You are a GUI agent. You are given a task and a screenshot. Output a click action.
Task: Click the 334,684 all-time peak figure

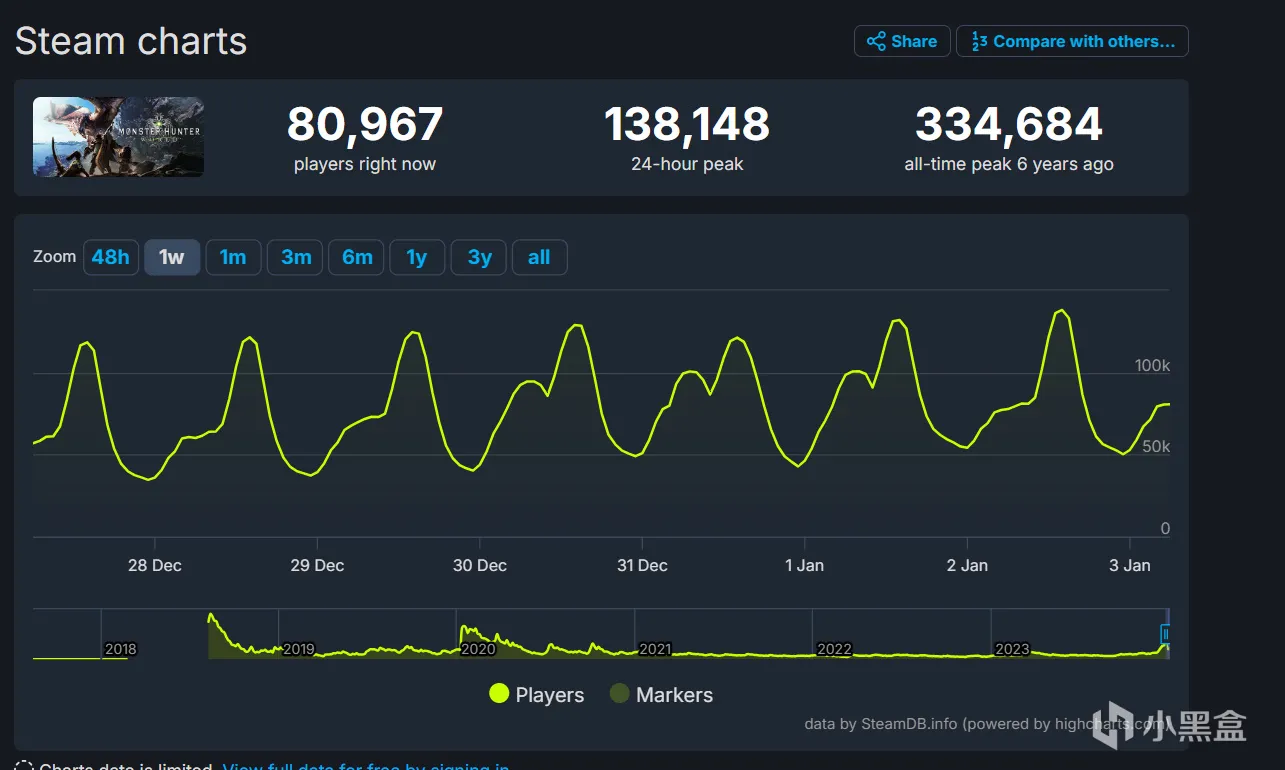(x=1009, y=125)
